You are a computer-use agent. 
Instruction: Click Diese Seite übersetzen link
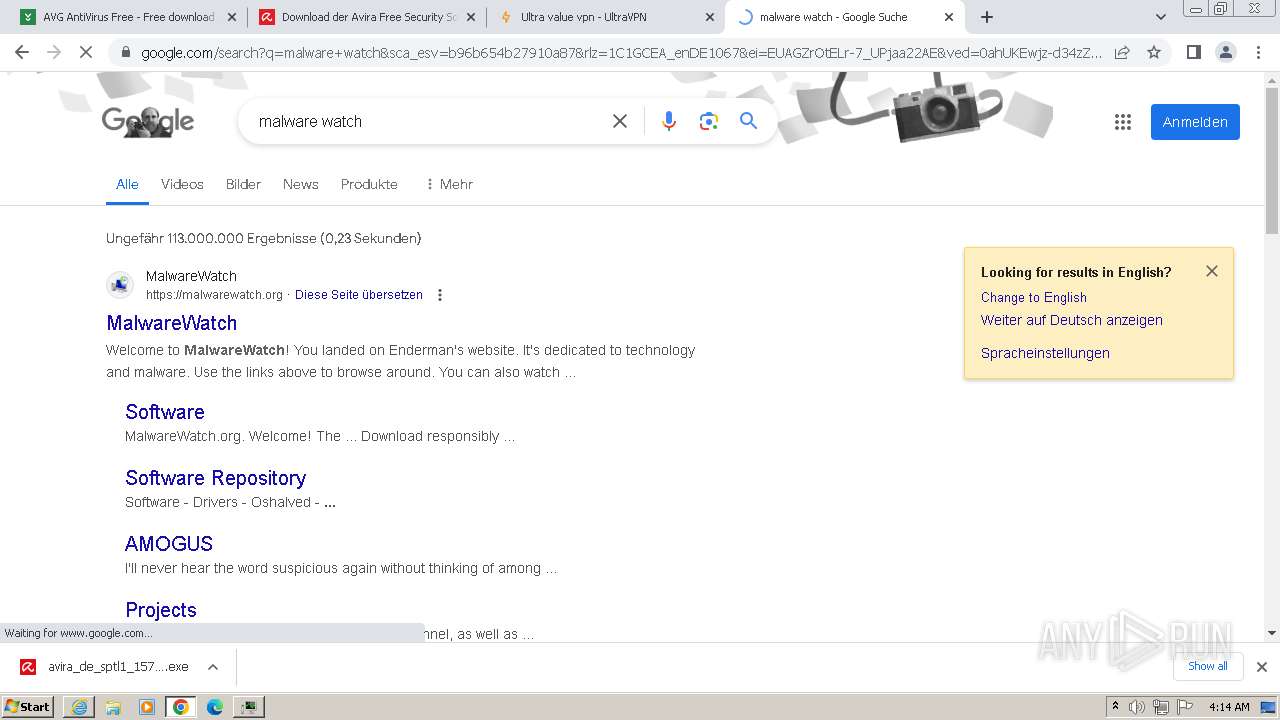[x=359, y=295]
